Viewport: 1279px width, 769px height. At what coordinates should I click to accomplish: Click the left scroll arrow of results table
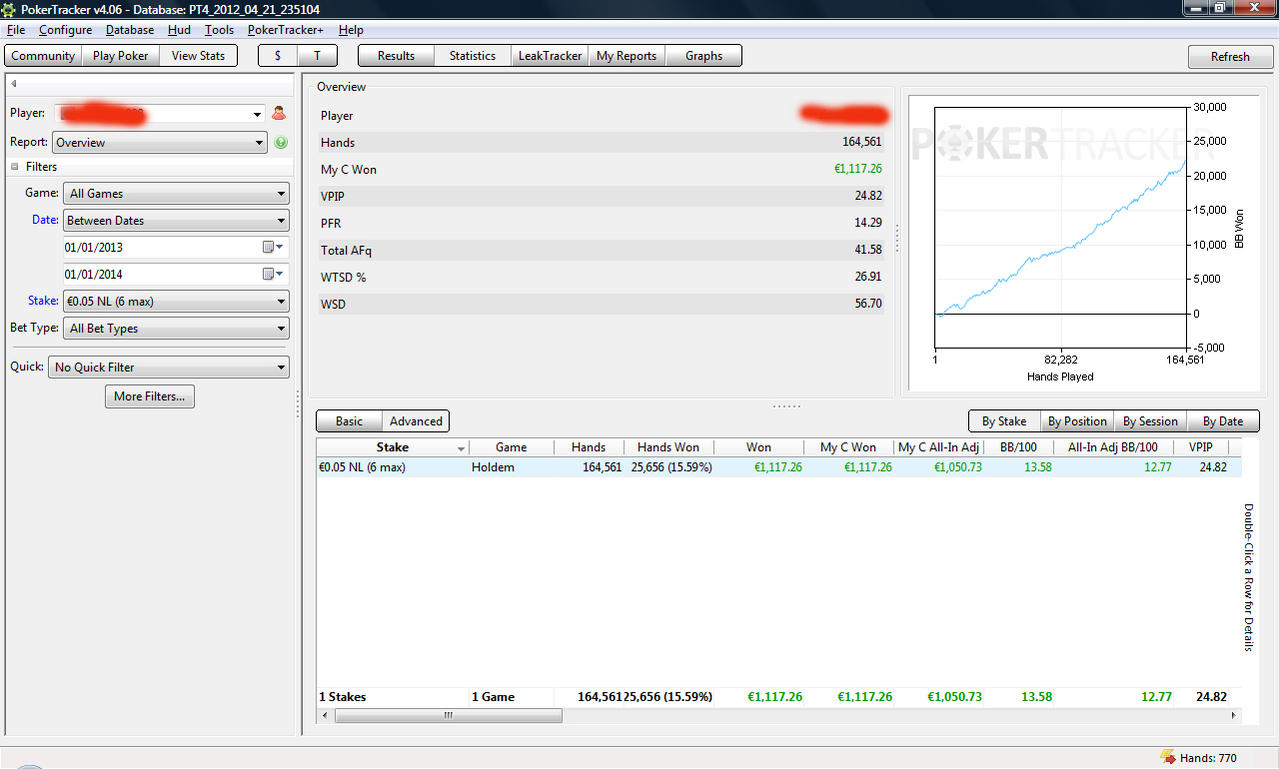[x=324, y=716]
